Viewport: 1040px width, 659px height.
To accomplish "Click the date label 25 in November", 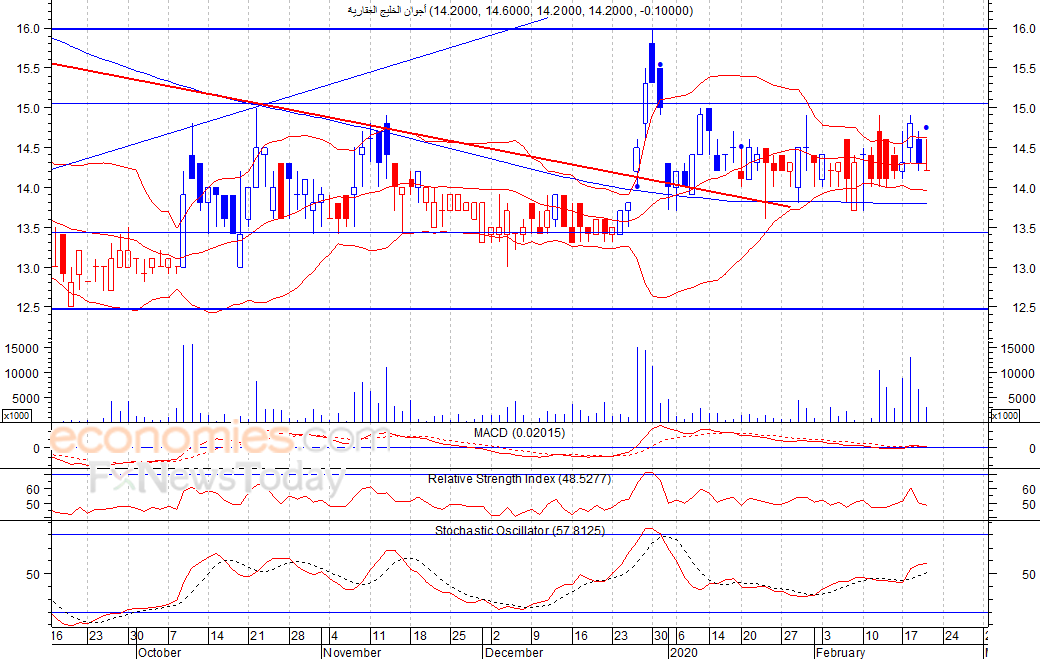I will tap(458, 636).
